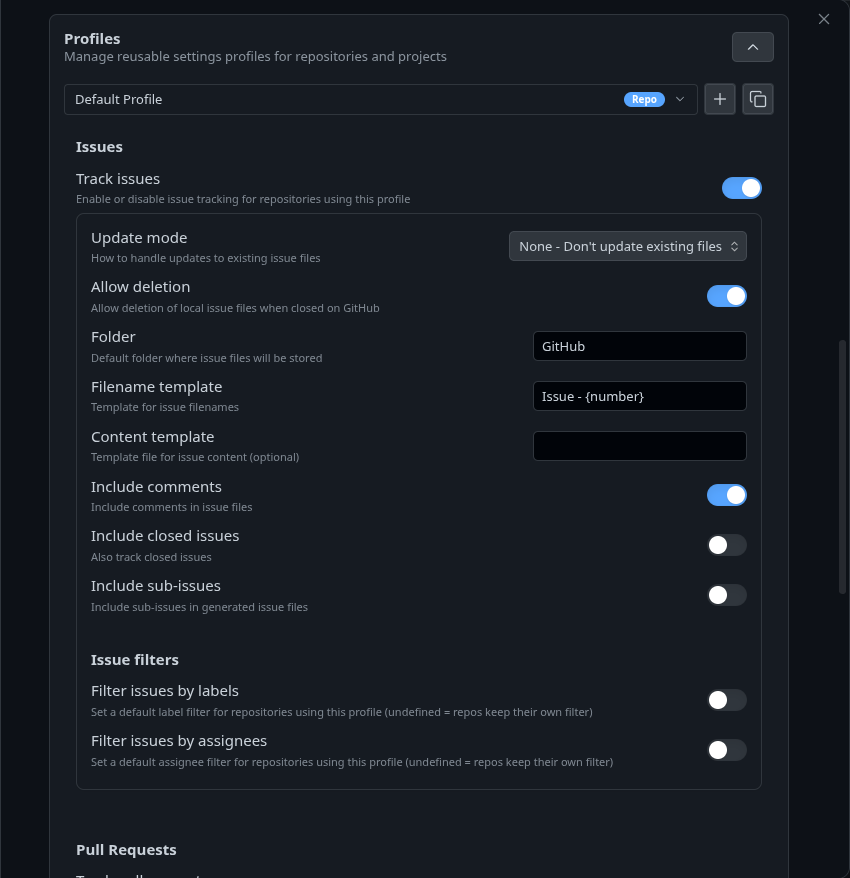This screenshot has height=878, width=850.
Task: Toggle Include comments off
Action: click(726, 495)
